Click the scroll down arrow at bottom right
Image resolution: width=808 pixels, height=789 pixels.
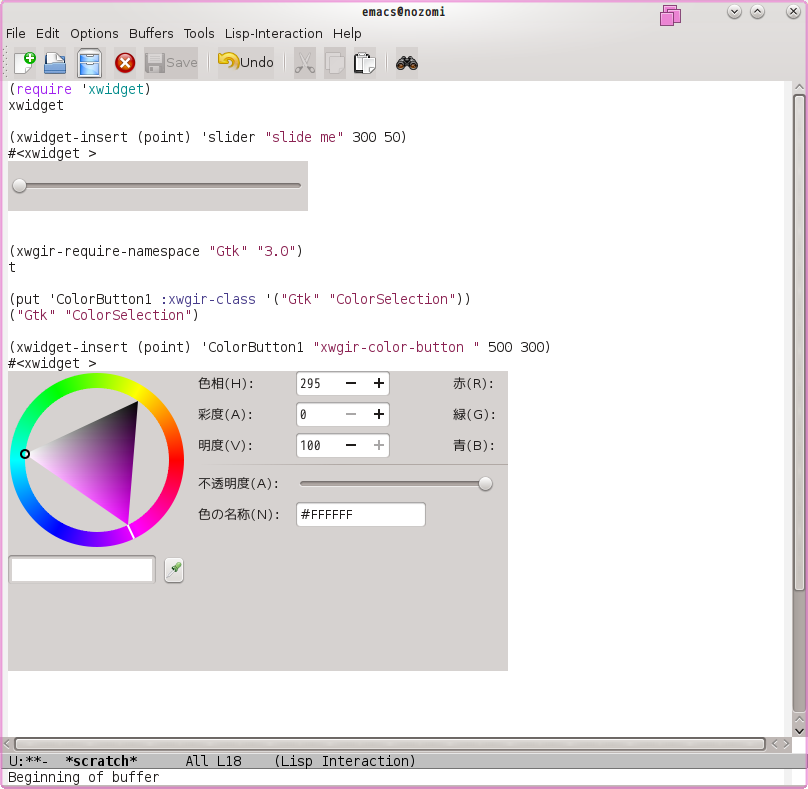pyautogui.click(x=799, y=731)
